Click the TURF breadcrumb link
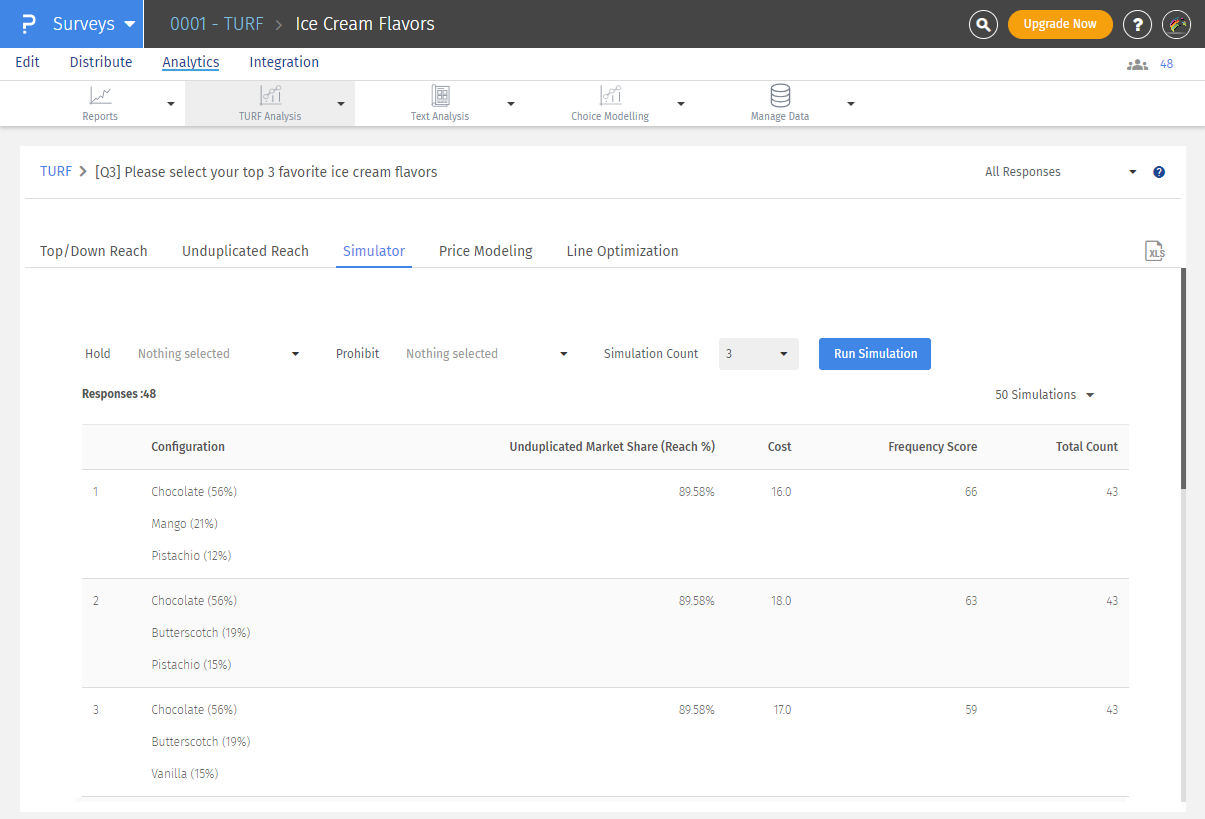The image size is (1205, 819). tap(56, 172)
